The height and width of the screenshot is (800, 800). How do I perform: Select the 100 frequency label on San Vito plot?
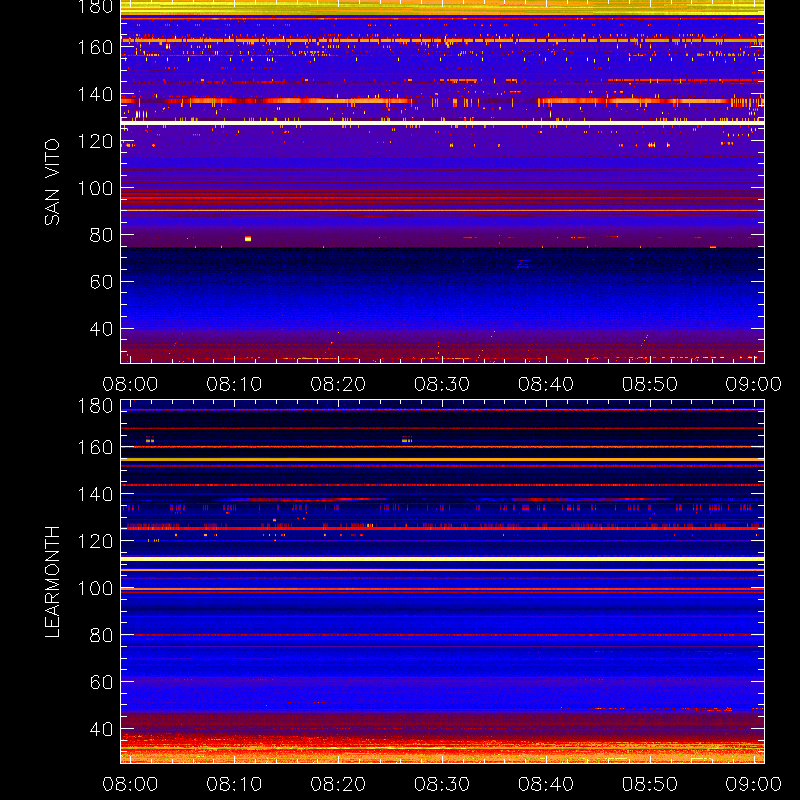coord(95,188)
